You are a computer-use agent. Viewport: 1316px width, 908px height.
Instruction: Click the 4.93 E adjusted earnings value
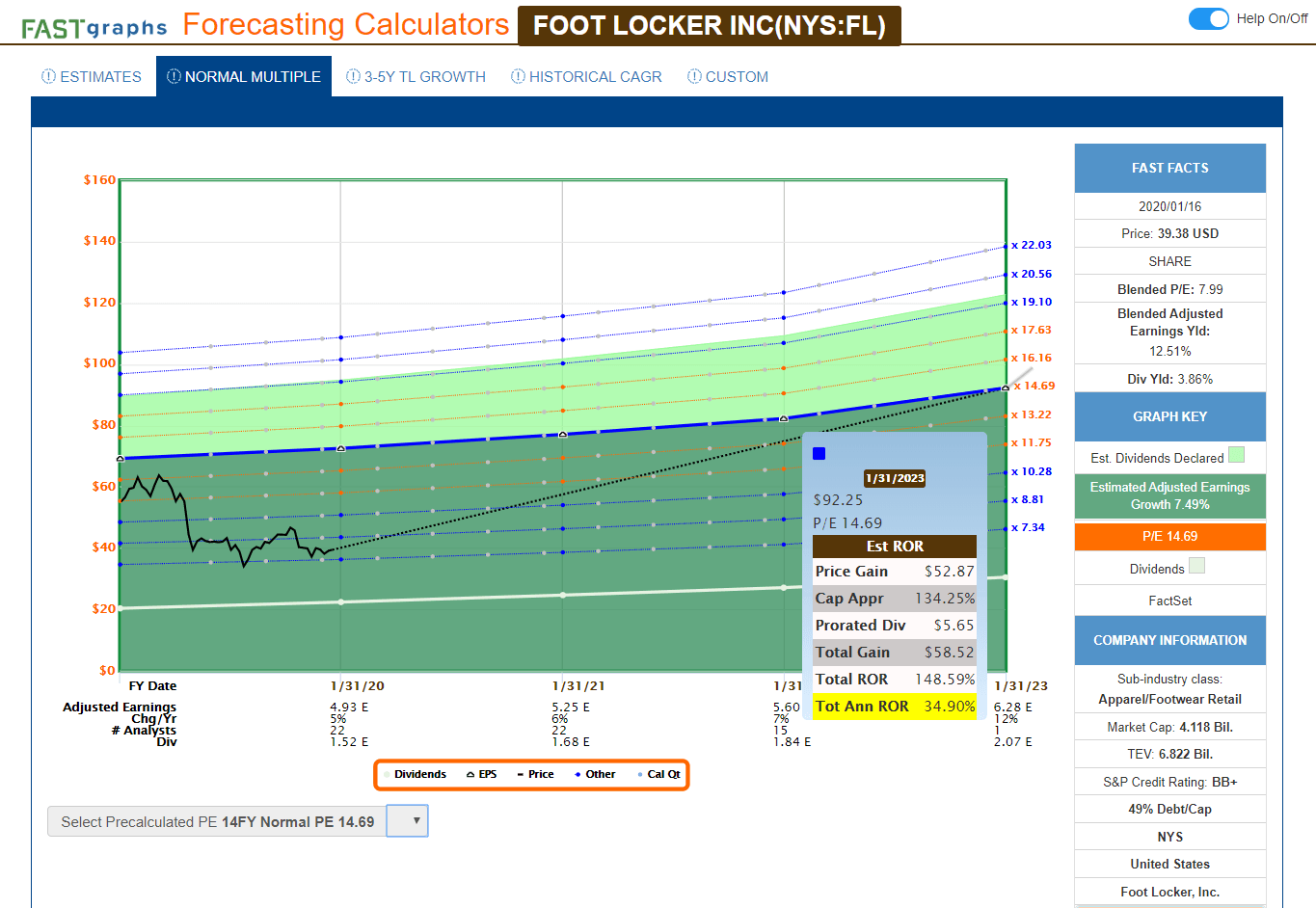[x=349, y=708]
